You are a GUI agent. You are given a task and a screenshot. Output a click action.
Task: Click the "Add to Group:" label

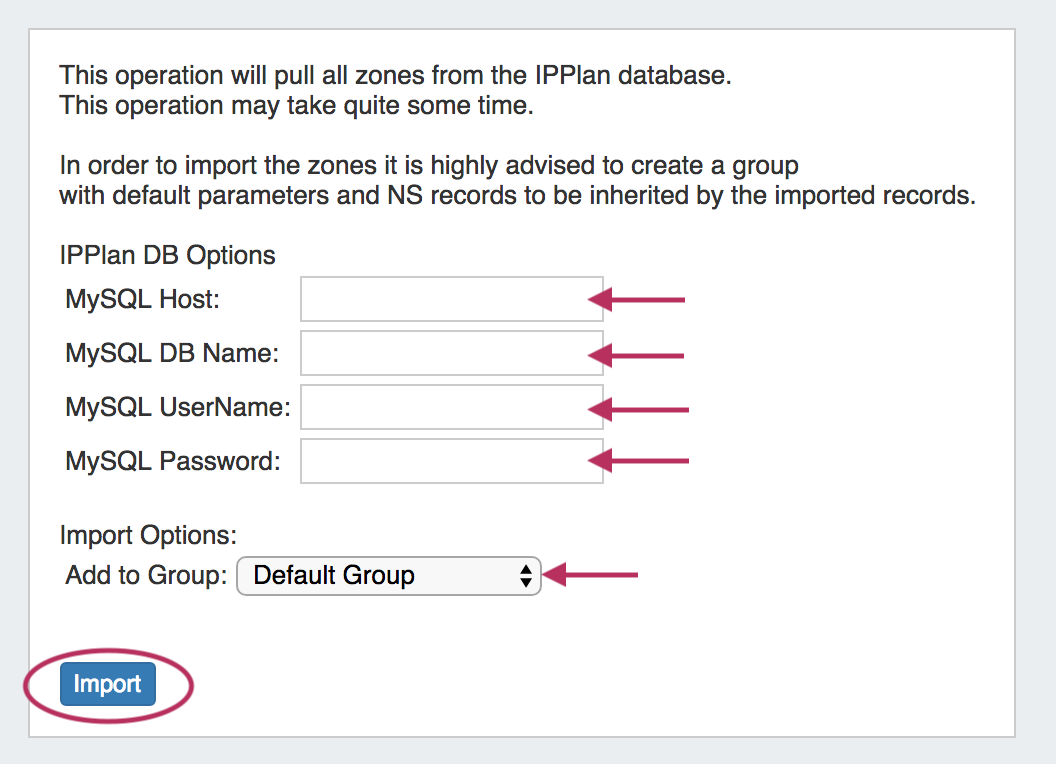[x=146, y=576]
